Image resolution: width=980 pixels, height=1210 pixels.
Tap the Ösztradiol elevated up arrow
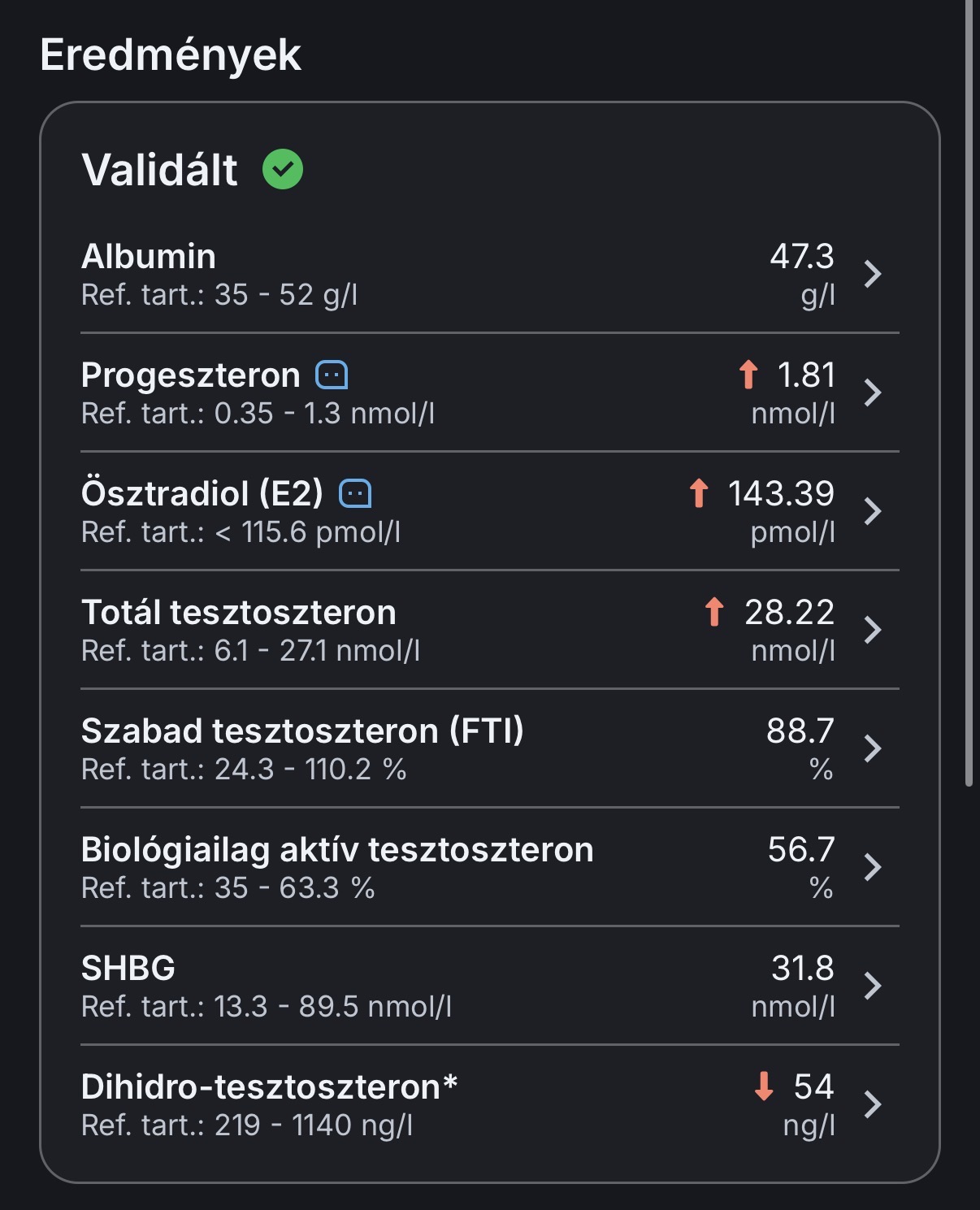[x=699, y=493]
